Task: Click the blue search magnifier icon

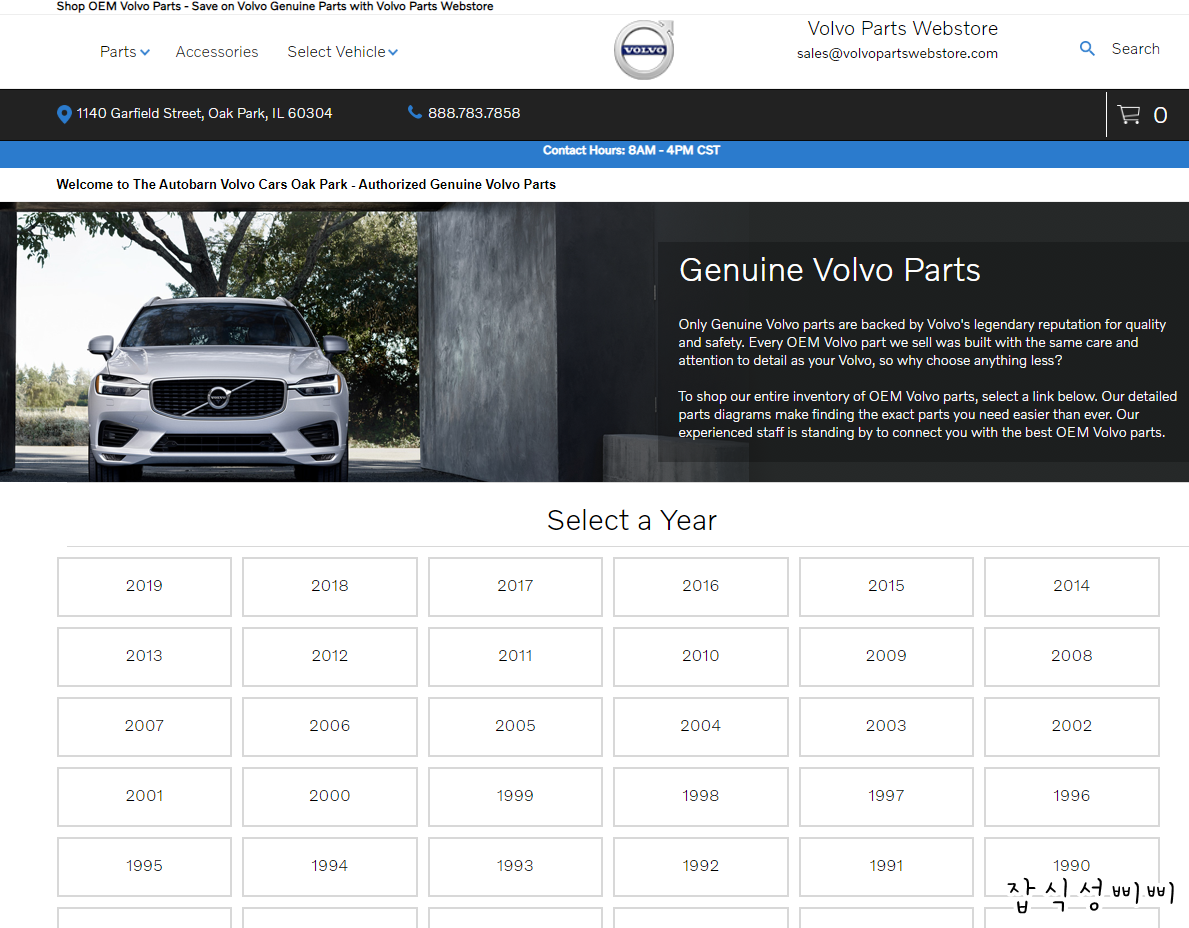Action: pyautogui.click(x=1087, y=49)
